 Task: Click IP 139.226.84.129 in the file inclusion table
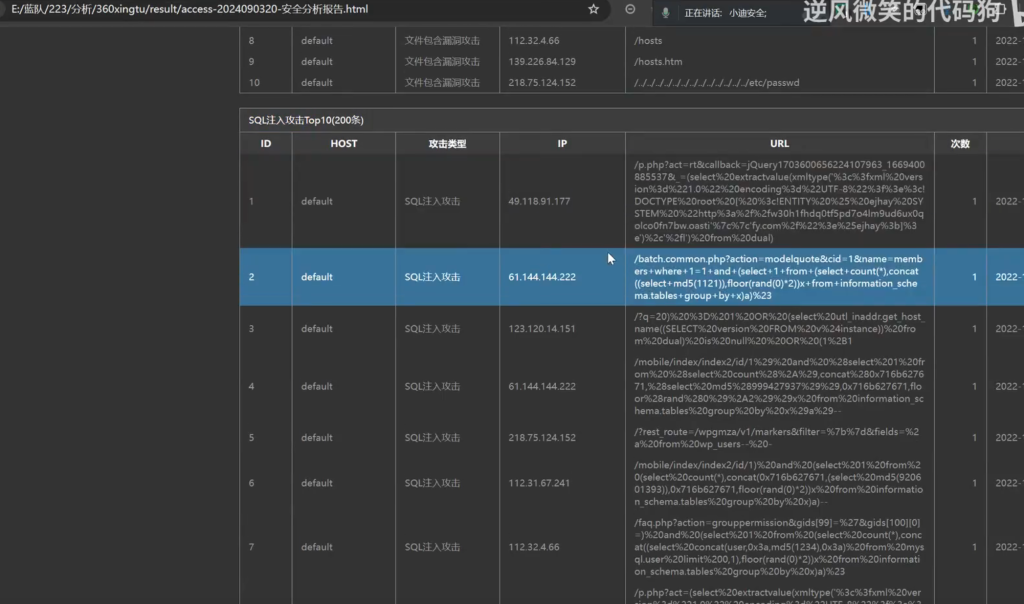542,61
